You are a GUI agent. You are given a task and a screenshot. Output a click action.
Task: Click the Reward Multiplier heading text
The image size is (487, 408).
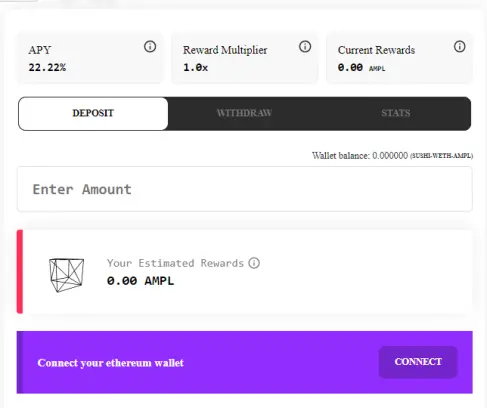click(225, 50)
